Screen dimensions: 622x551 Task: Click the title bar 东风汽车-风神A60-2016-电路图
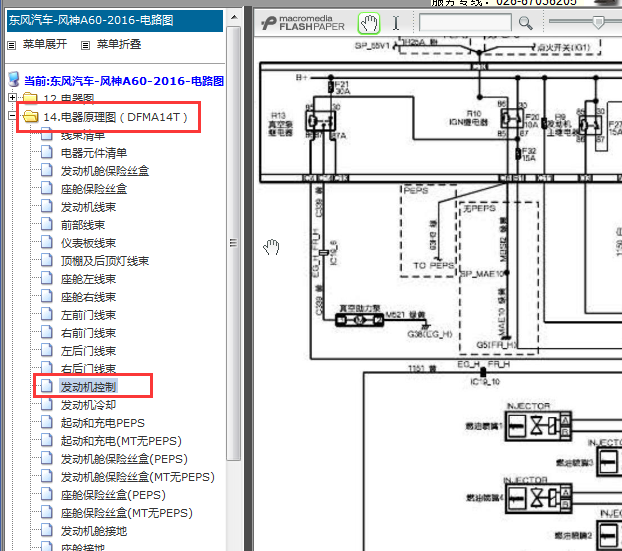115,21
